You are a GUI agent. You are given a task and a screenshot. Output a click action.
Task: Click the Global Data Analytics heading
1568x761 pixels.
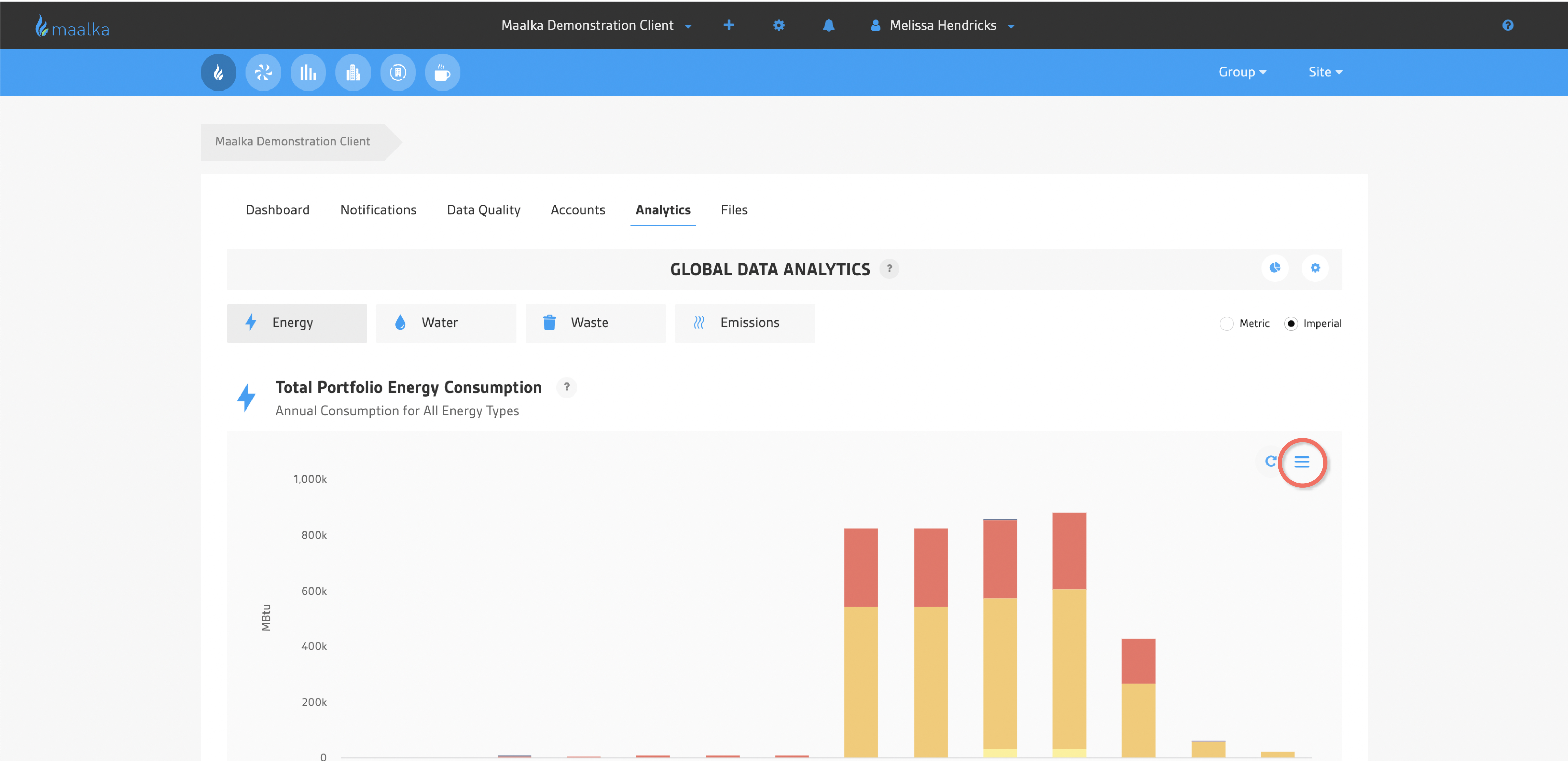click(770, 269)
